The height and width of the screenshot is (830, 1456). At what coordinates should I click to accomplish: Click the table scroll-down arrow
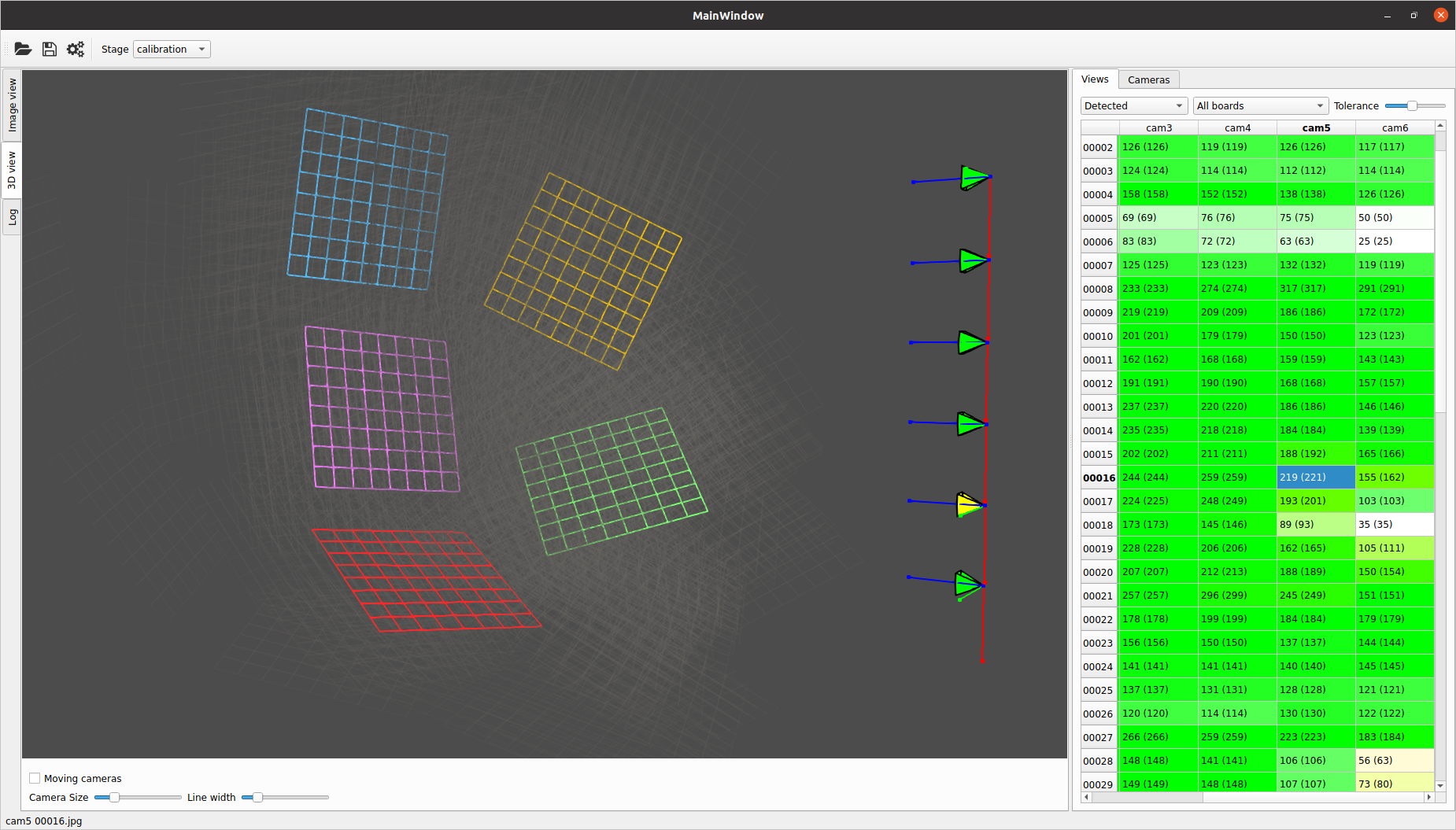pos(1440,785)
